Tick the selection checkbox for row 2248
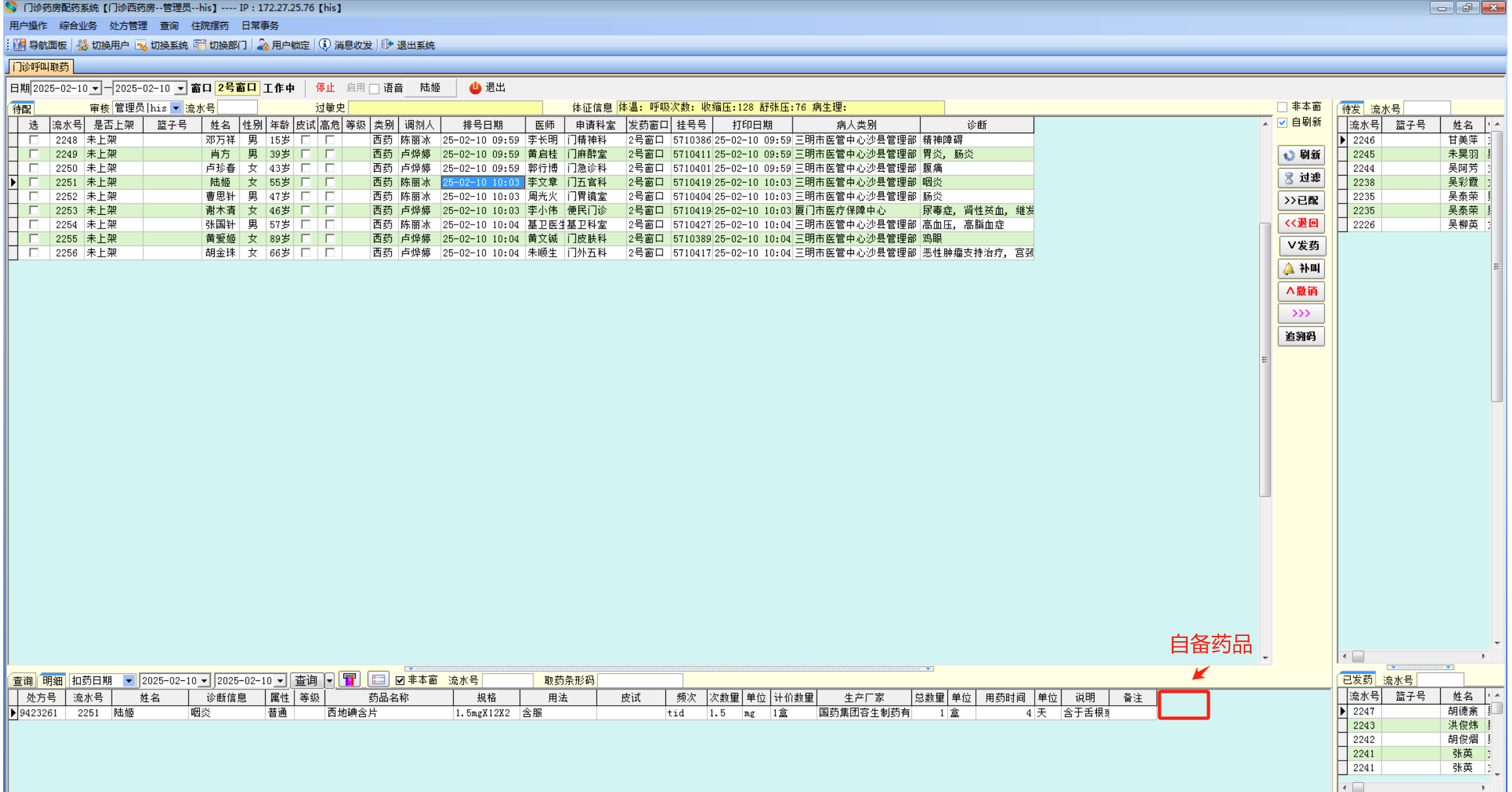The height and width of the screenshot is (792, 1512). pos(34,140)
